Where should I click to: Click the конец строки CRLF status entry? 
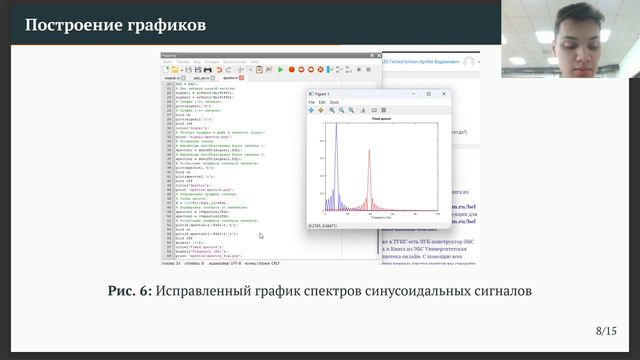click(x=262, y=263)
